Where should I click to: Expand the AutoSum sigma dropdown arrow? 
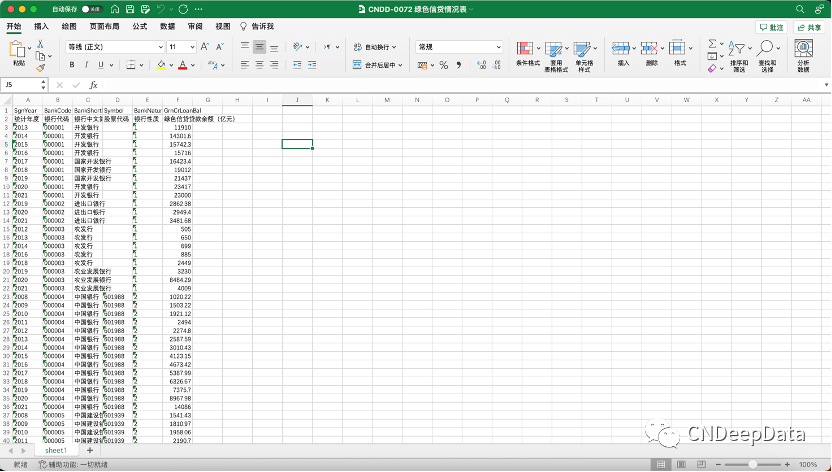coord(722,44)
